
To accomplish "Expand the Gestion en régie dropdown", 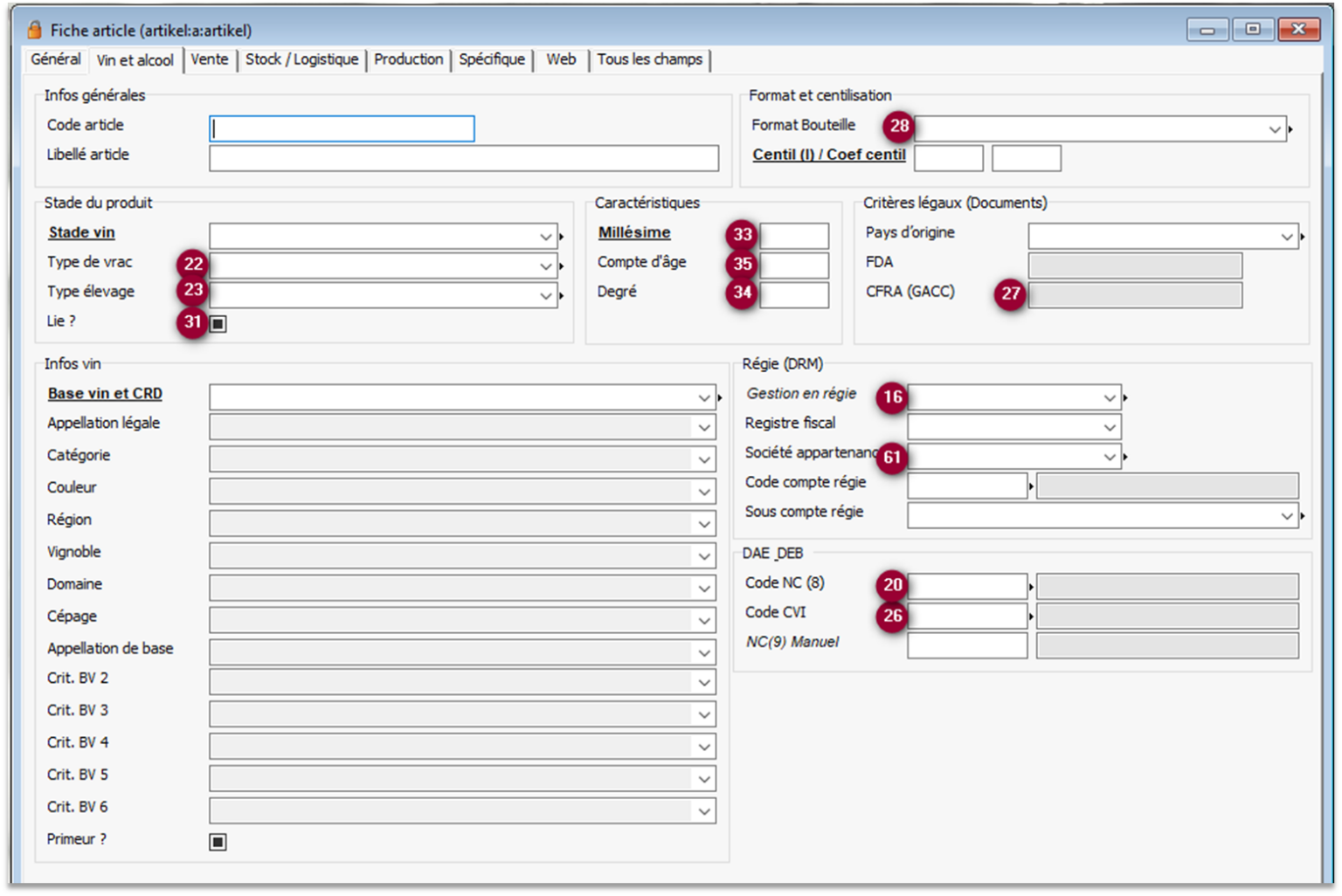I will tap(1109, 398).
